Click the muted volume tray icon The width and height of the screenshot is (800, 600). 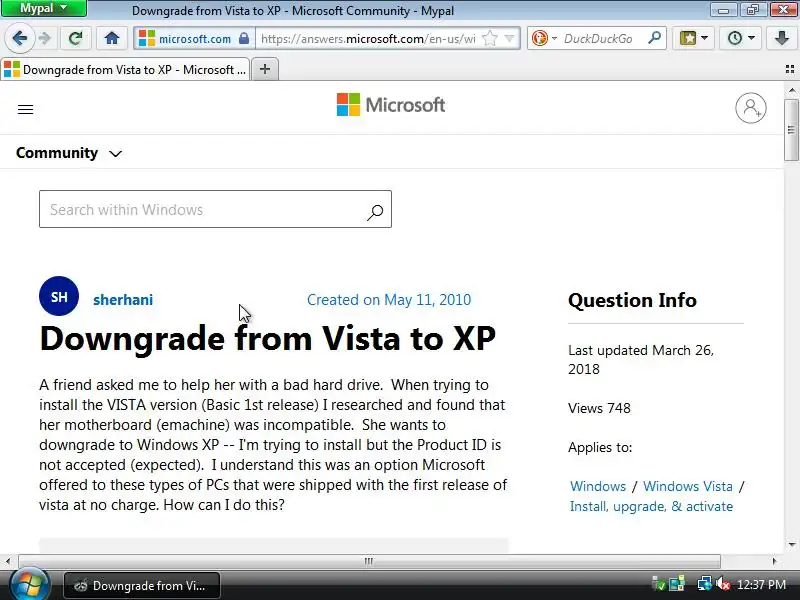coord(723,584)
